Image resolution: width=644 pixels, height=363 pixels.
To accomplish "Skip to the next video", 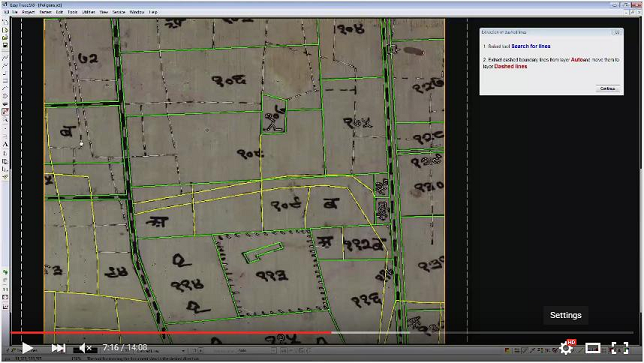I will pos(58,348).
